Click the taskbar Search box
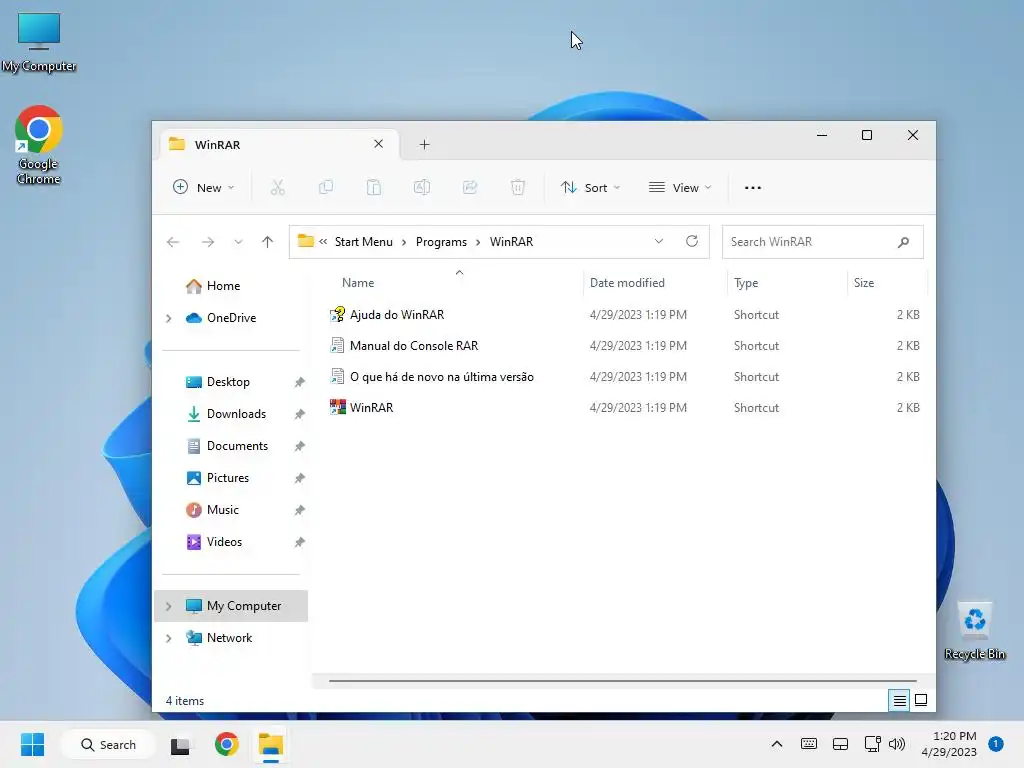The image size is (1024, 768). point(108,744)
